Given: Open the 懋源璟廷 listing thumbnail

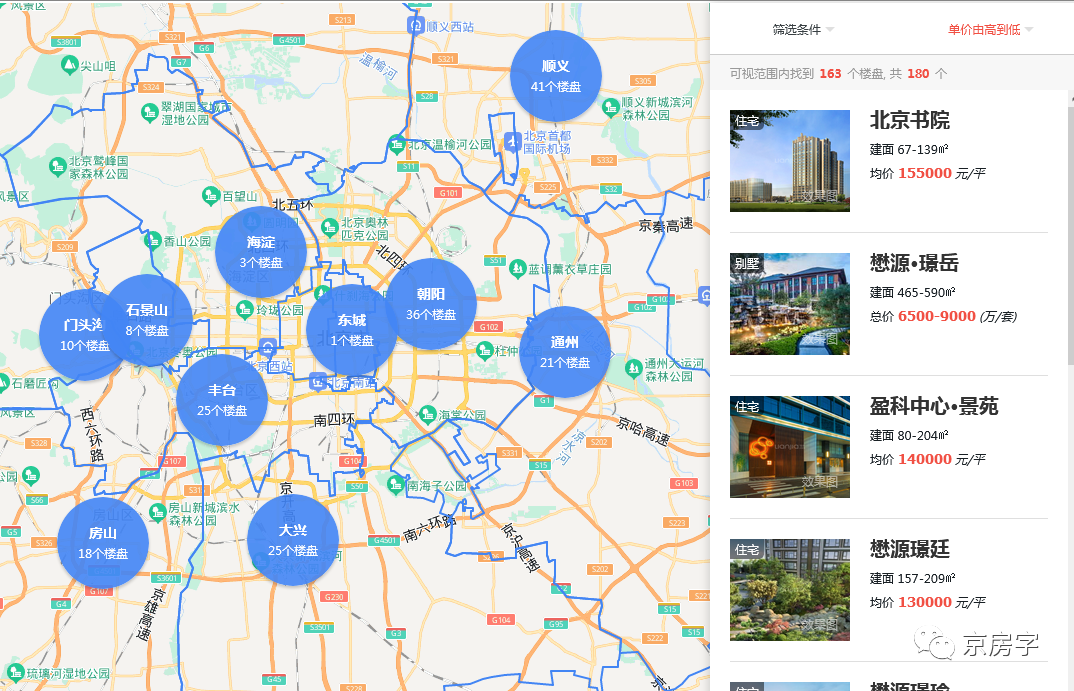Looking at the screenshot, I should [x=790, y=590].
